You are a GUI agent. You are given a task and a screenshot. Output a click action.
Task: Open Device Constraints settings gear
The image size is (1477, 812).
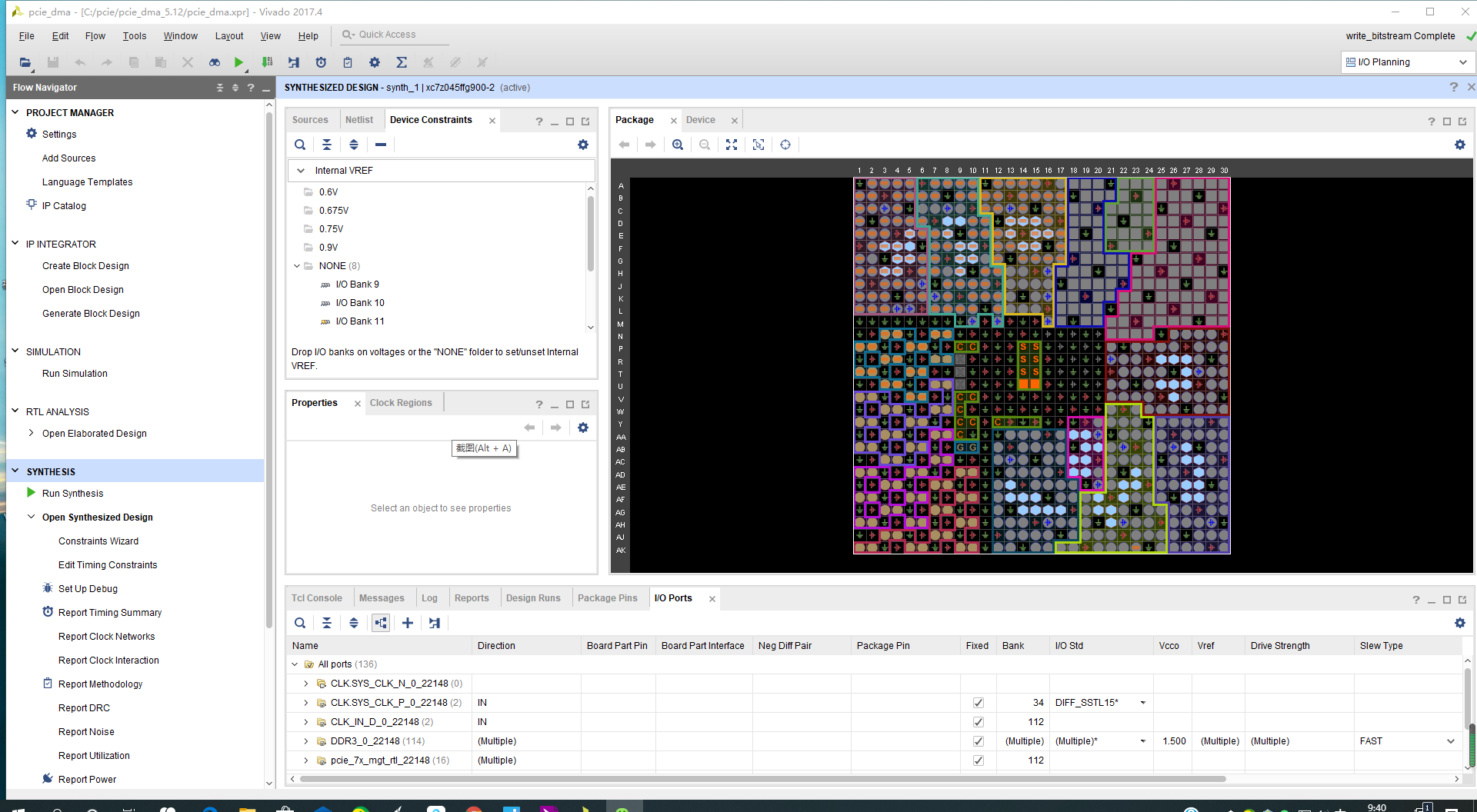[x=583, y=145]
